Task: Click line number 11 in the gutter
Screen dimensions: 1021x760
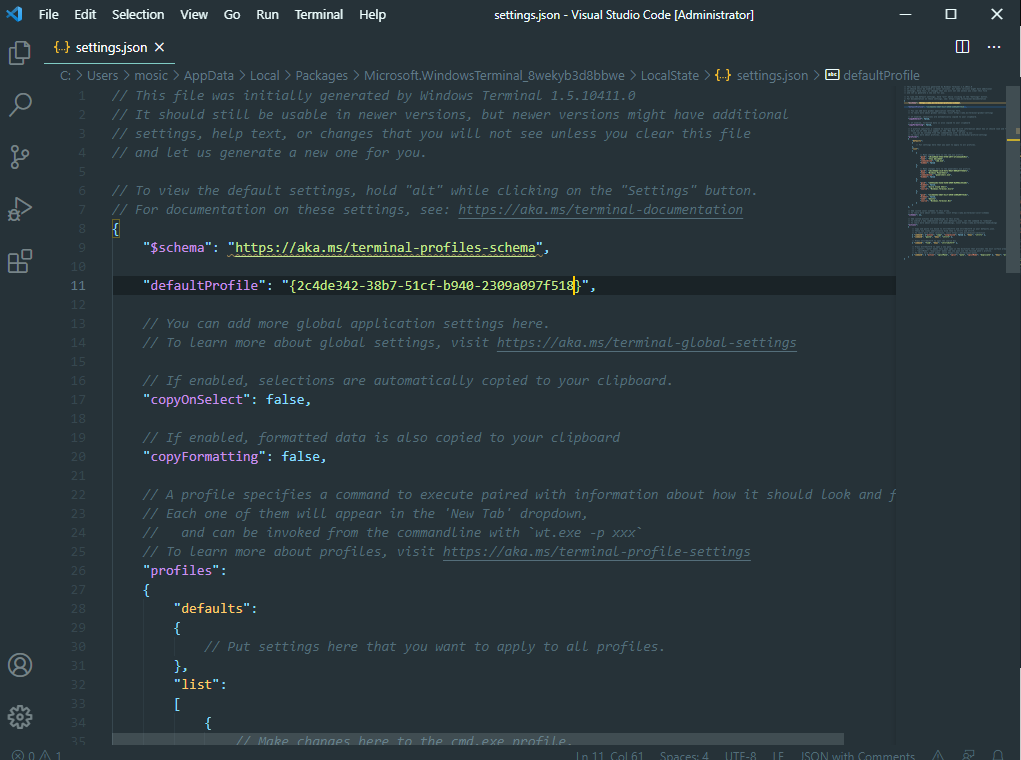Action: [x=77, y=285]
